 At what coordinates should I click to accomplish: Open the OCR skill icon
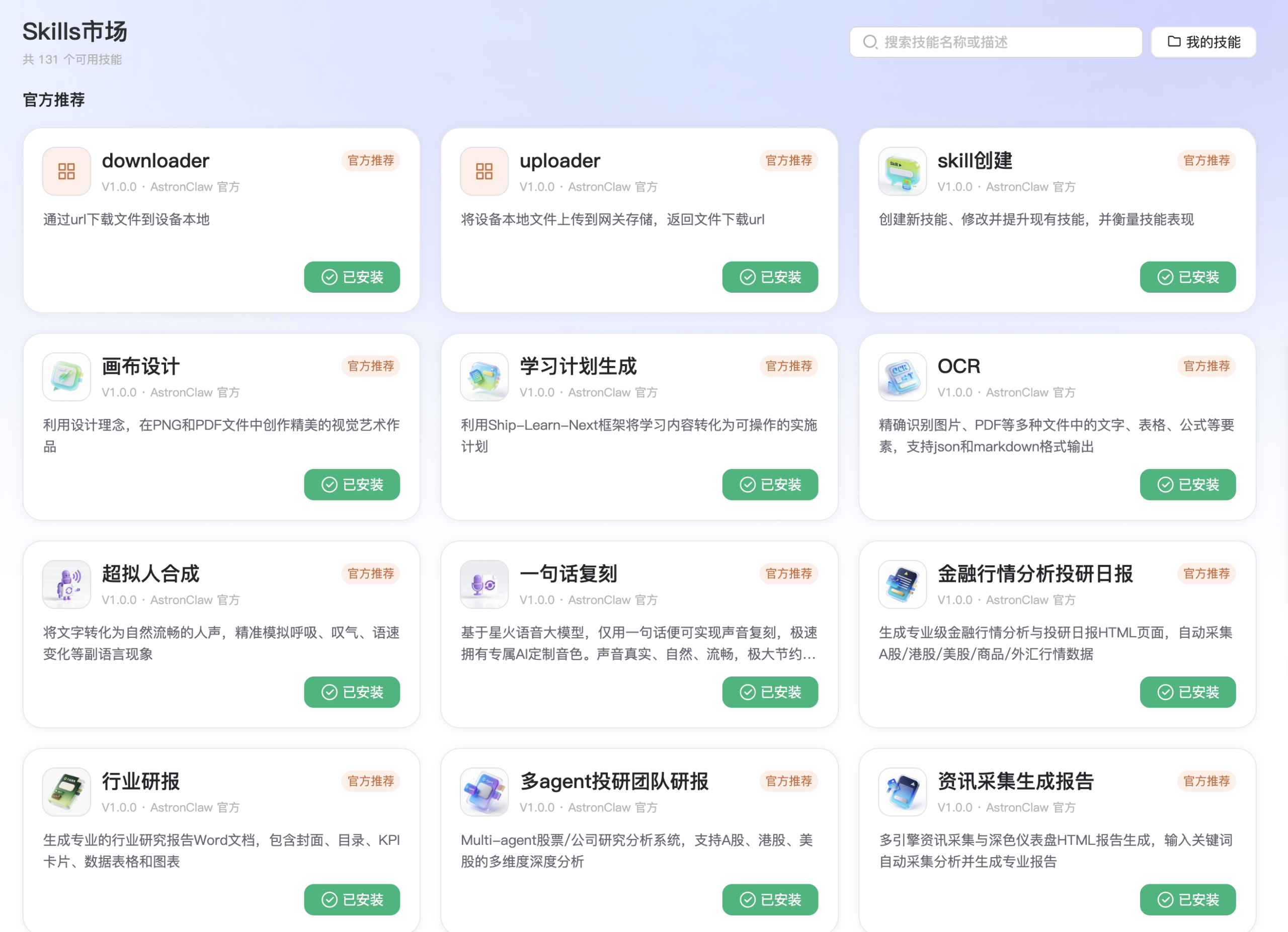(902, 376)
